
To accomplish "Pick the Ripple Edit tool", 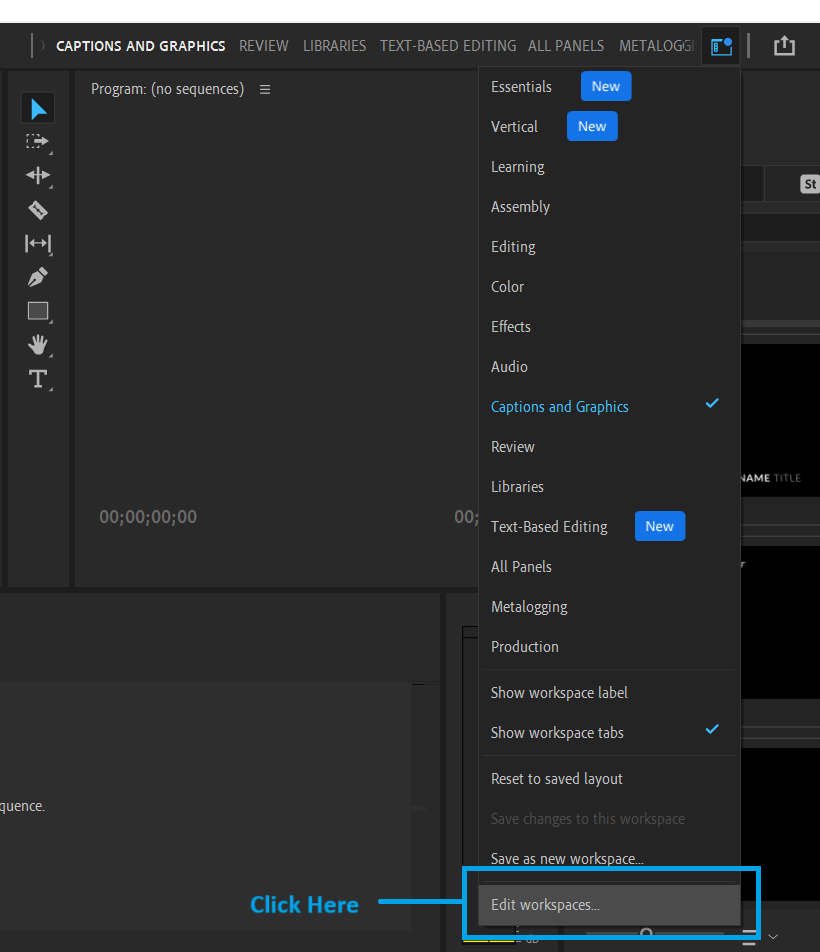I will pos(37,176).
